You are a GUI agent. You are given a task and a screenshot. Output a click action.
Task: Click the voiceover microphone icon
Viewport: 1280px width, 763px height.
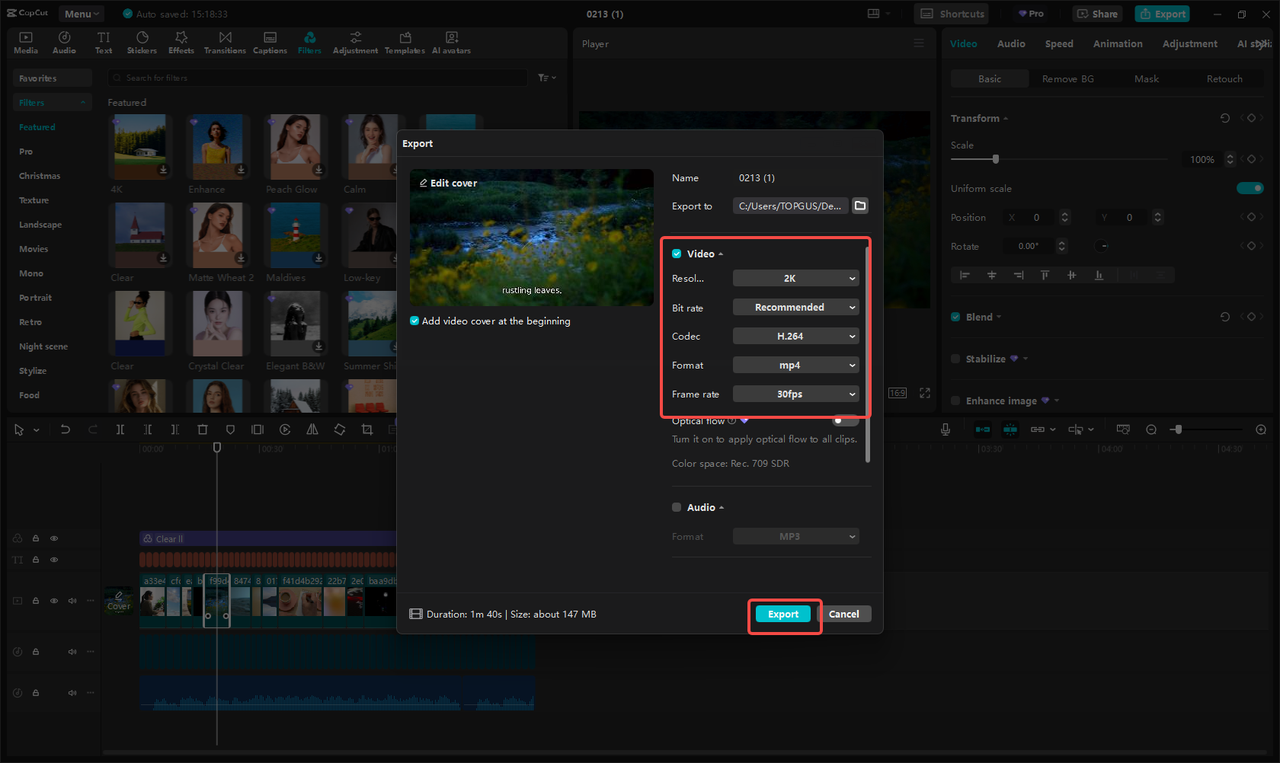[945, 429]
